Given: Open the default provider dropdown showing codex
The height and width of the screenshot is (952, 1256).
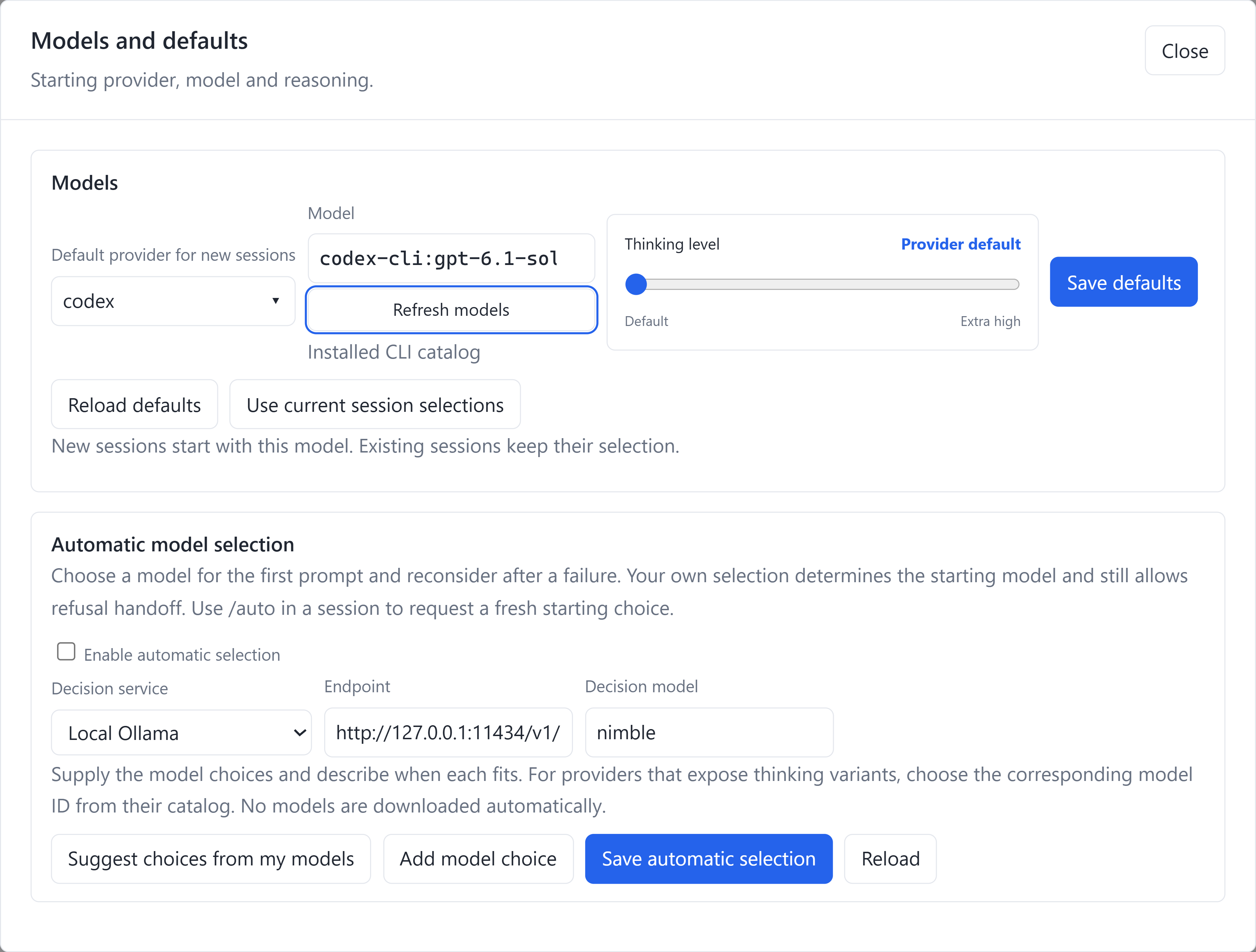Looking at the screenshot, I should coord(173,301).
